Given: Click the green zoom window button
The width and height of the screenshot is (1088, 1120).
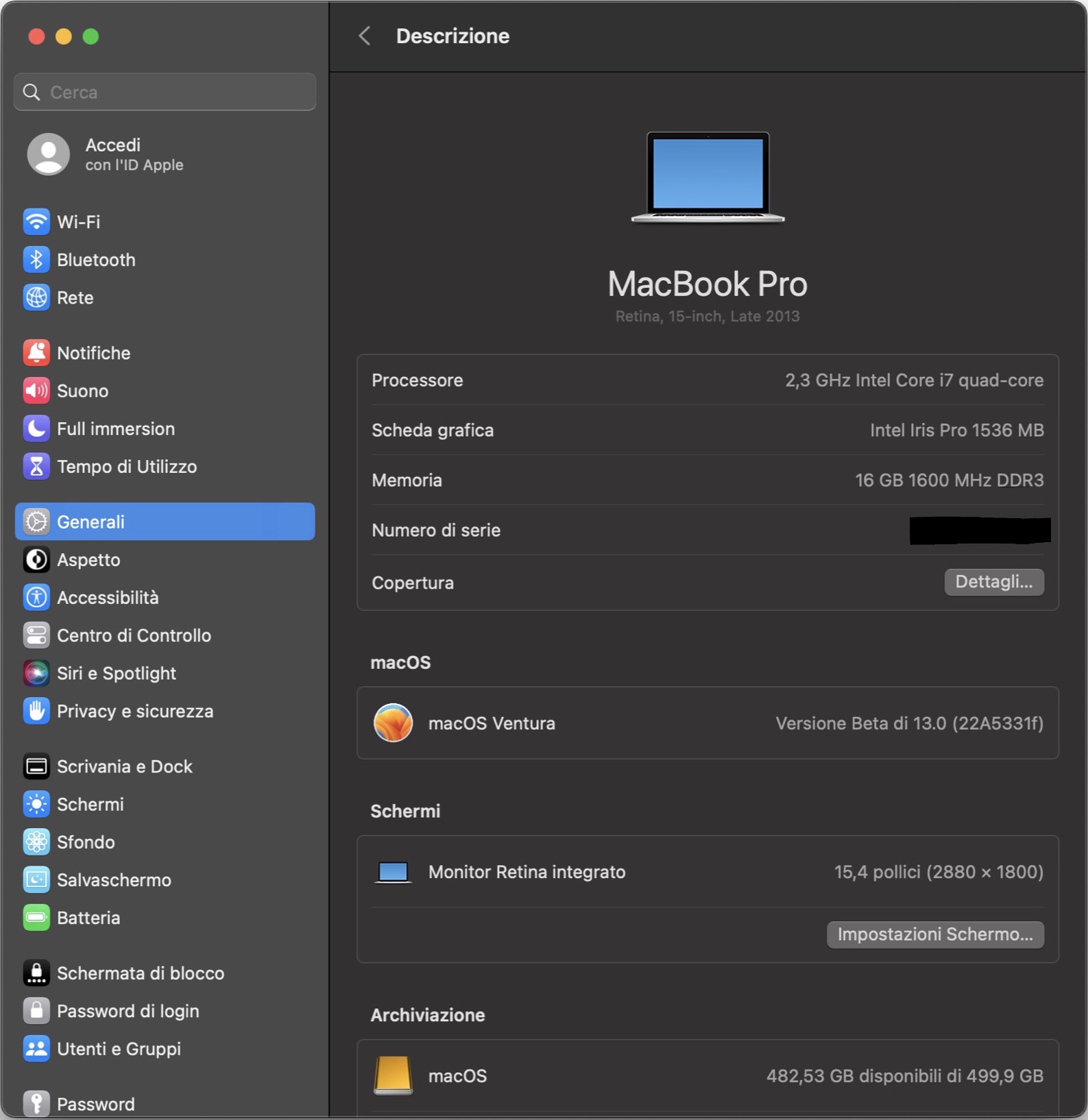Looking at the screenshot, I should [90, 36].
